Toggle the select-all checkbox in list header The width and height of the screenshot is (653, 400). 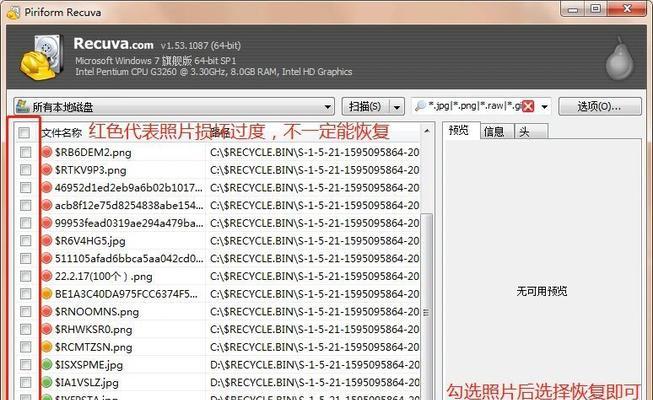pyautogui.click(x=24, y=133)
